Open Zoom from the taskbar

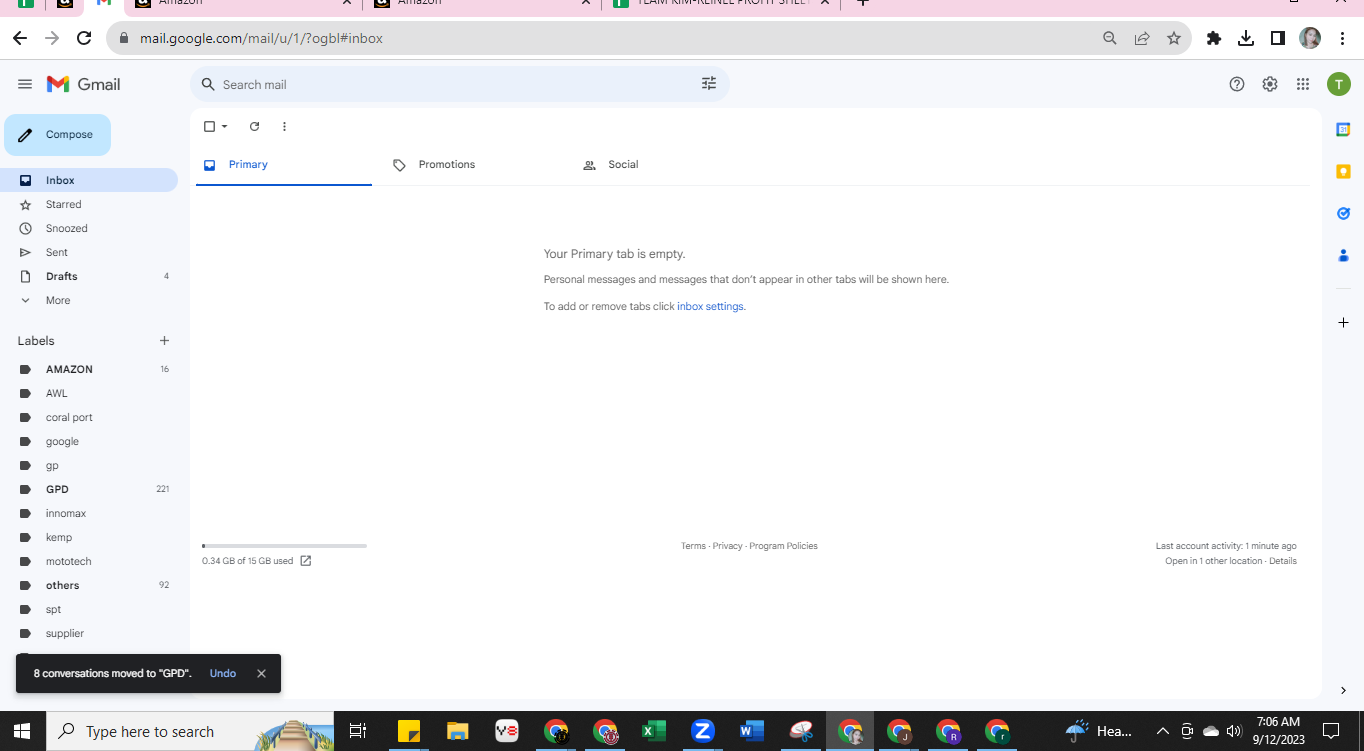[x=703, y=731]
